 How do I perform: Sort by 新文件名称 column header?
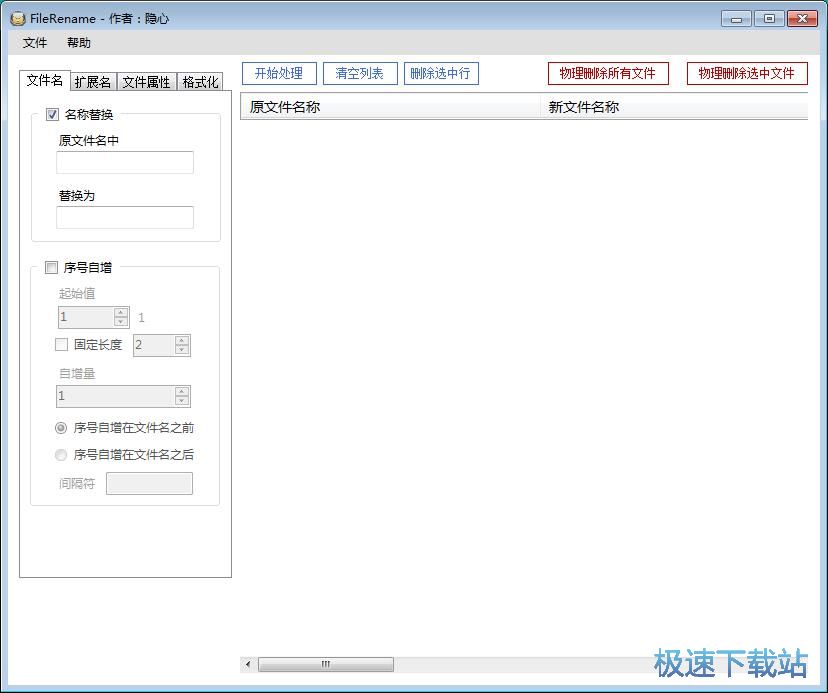point(674,107)
